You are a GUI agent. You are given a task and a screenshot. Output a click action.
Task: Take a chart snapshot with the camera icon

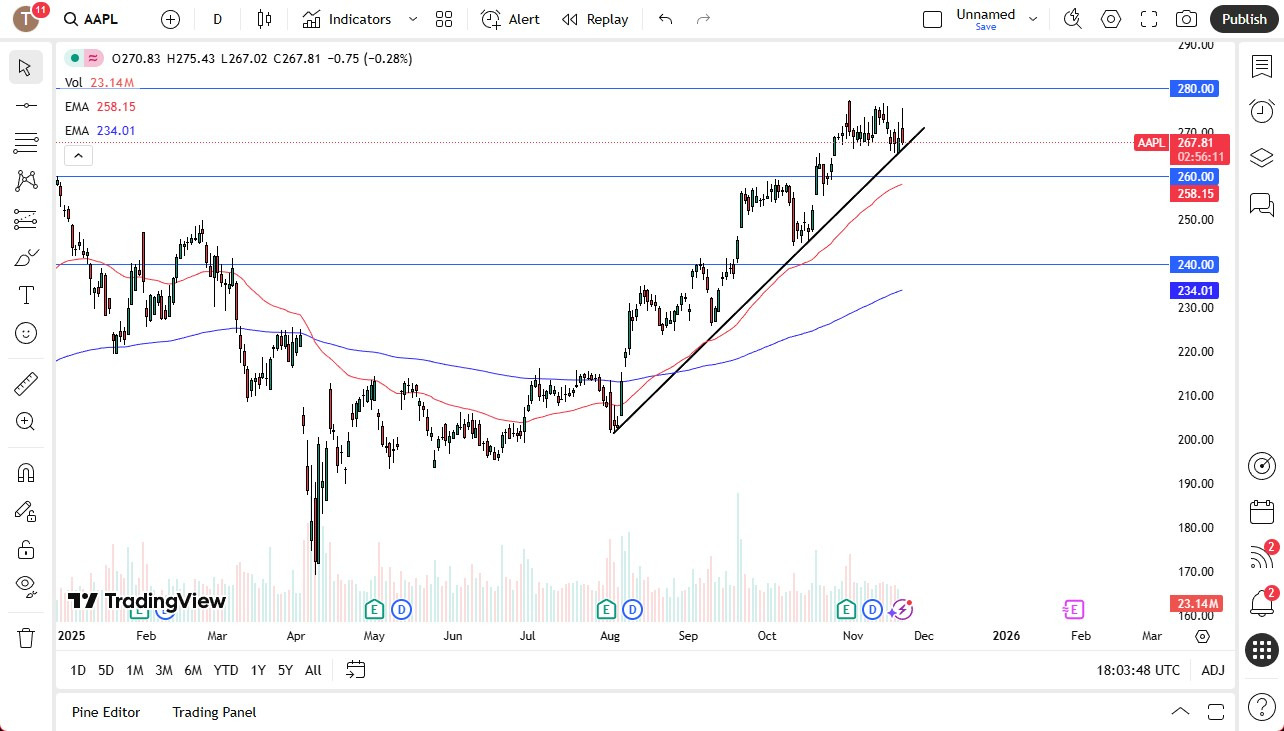[1186, 18]
